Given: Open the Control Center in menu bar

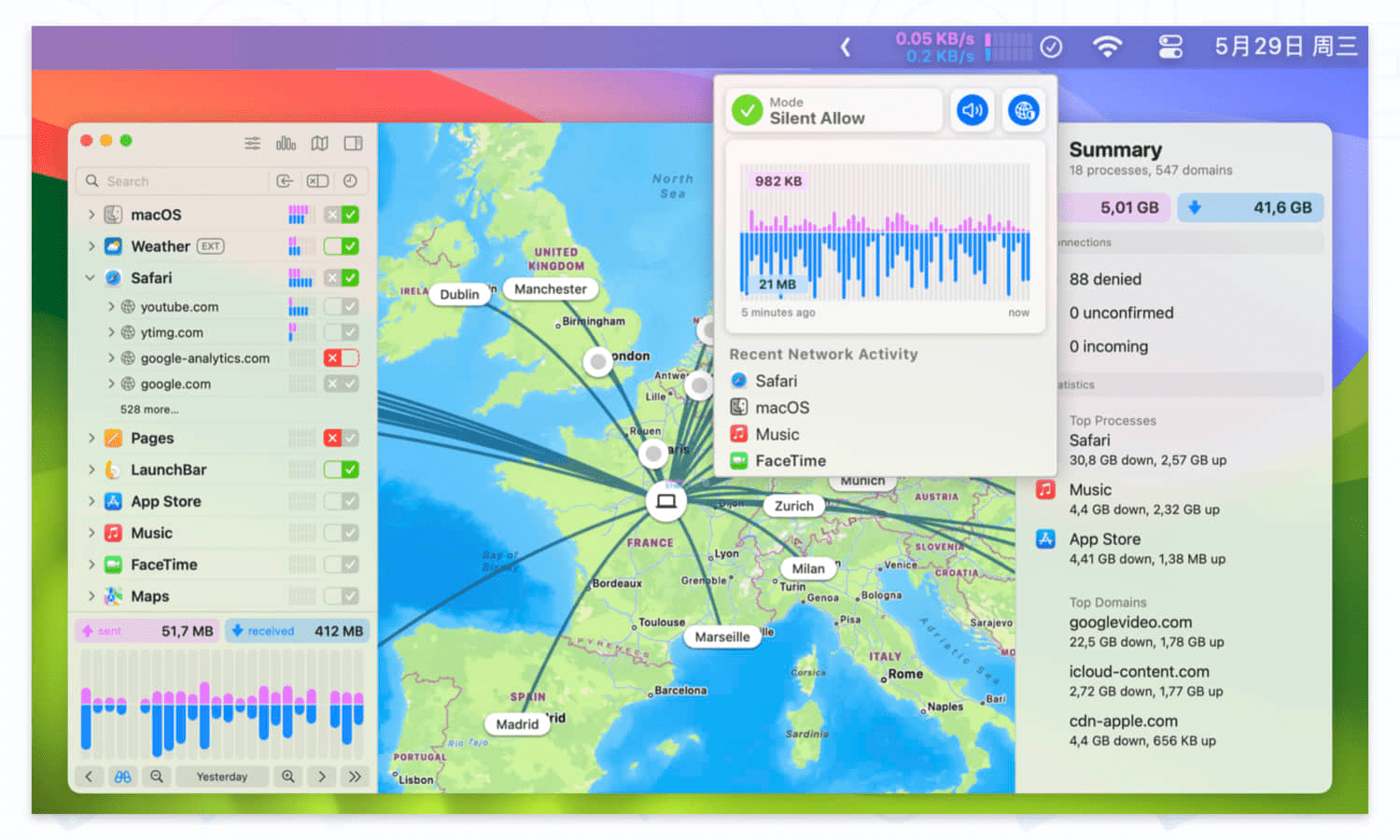Looking at the screenshot, I should click(x=1170, y=47).
